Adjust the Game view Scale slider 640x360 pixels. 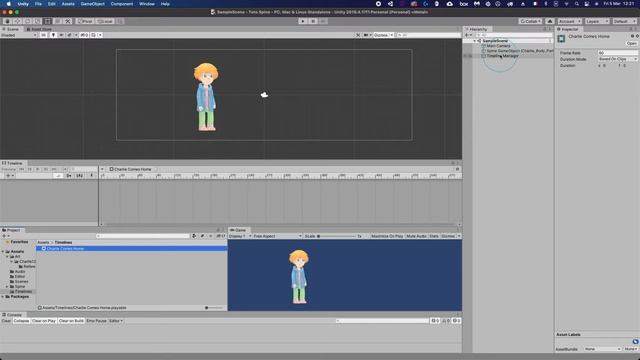pos(337,236)
